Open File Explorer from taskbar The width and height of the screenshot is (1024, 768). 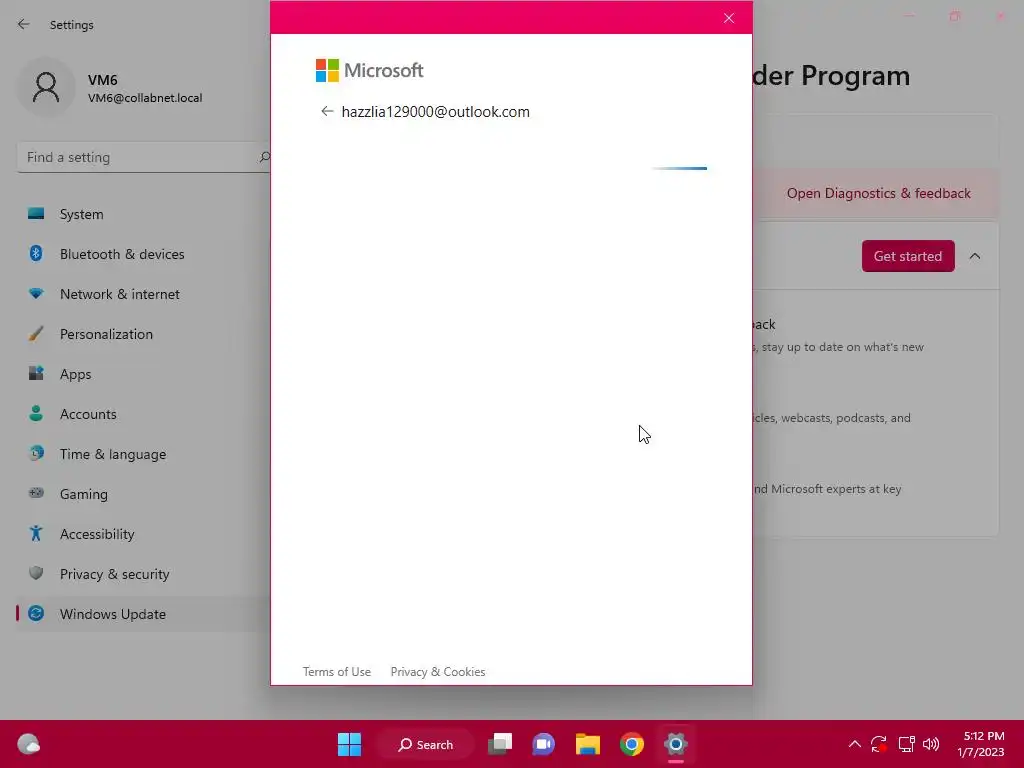(587, 744)
